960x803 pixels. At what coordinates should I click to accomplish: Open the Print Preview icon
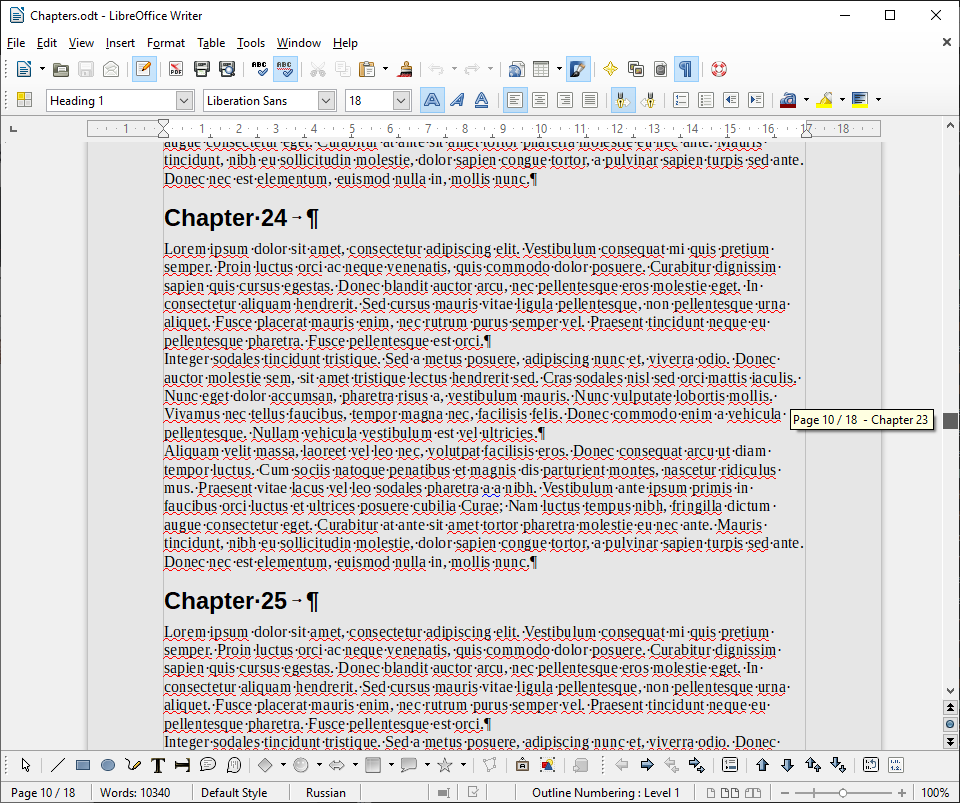pos(225,69)
